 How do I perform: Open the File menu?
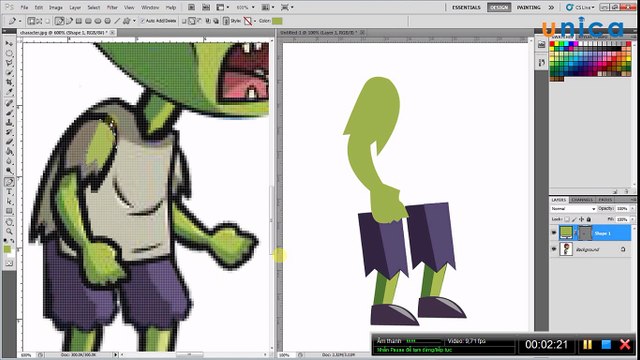(24, 7)
